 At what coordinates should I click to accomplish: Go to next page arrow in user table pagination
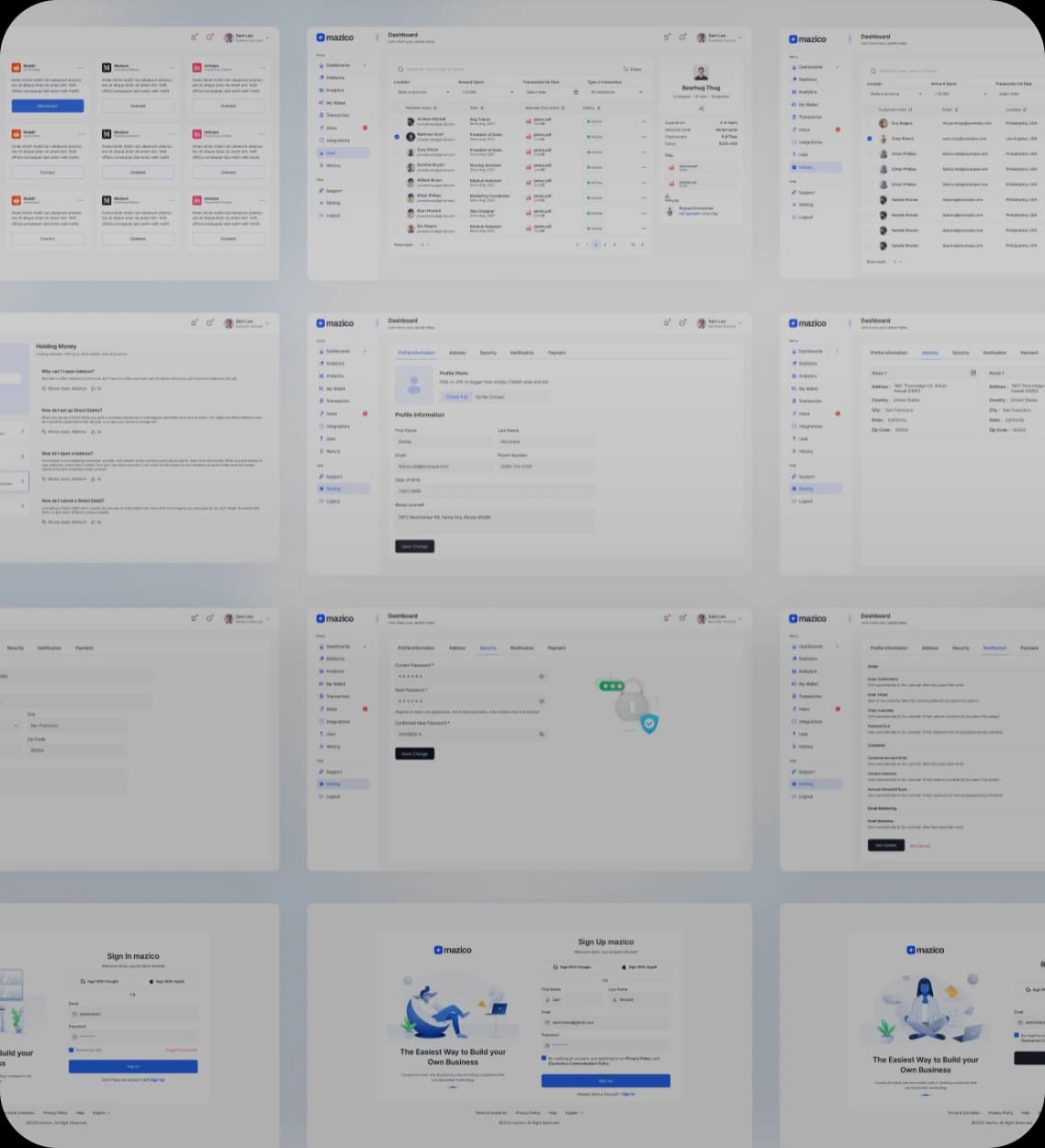[642, 245]
